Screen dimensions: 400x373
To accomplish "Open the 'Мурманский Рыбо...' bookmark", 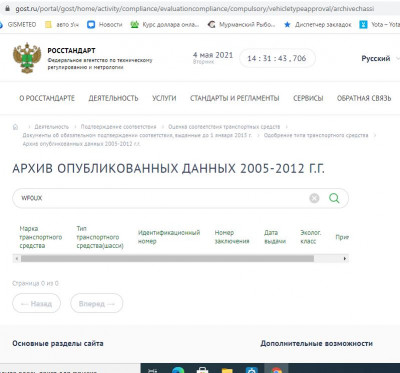I will coord(241,24).
